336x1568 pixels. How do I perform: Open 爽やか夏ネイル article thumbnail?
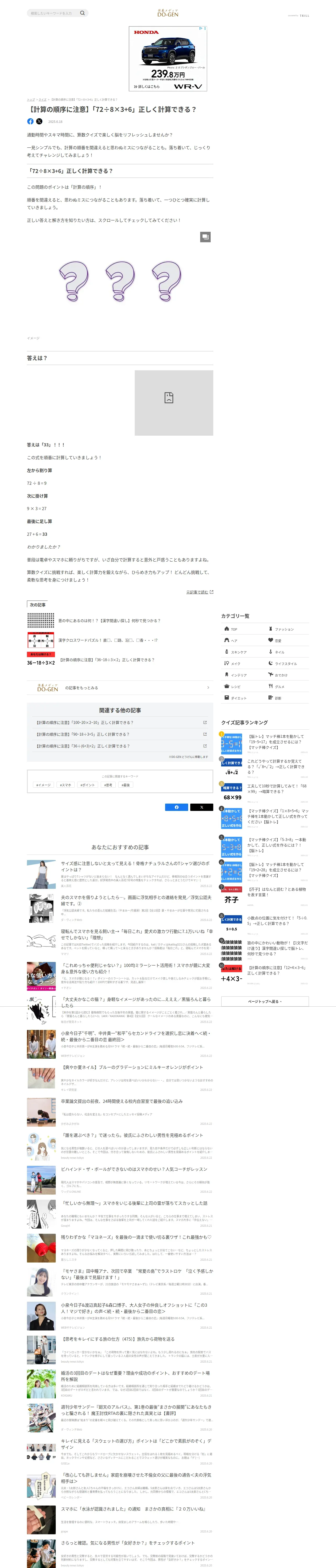click(41, 1078)
